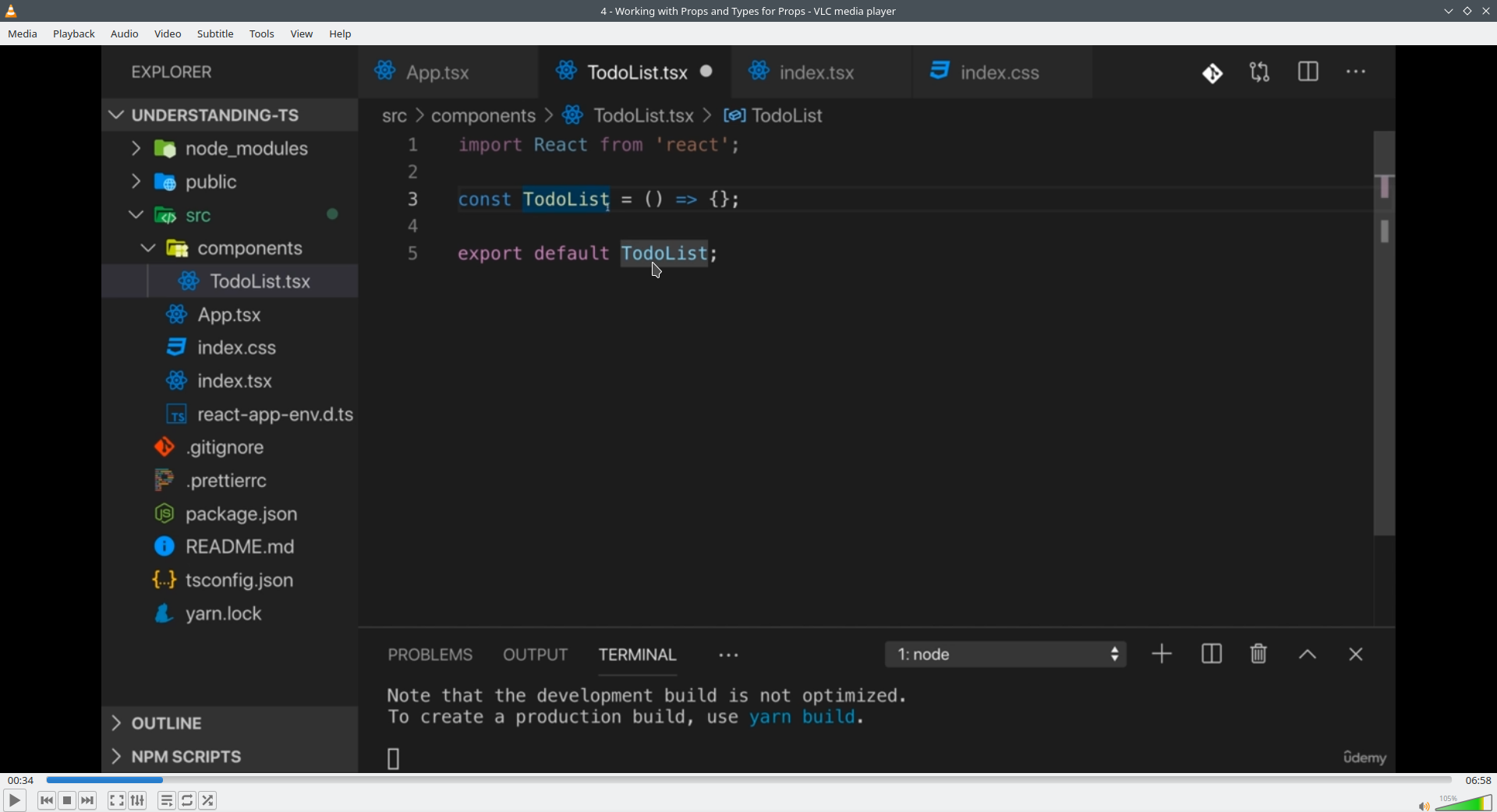The width and height of the screenshot is (1497, 812).
Task: Open the Audio menu
Action: tap(125, 34)
